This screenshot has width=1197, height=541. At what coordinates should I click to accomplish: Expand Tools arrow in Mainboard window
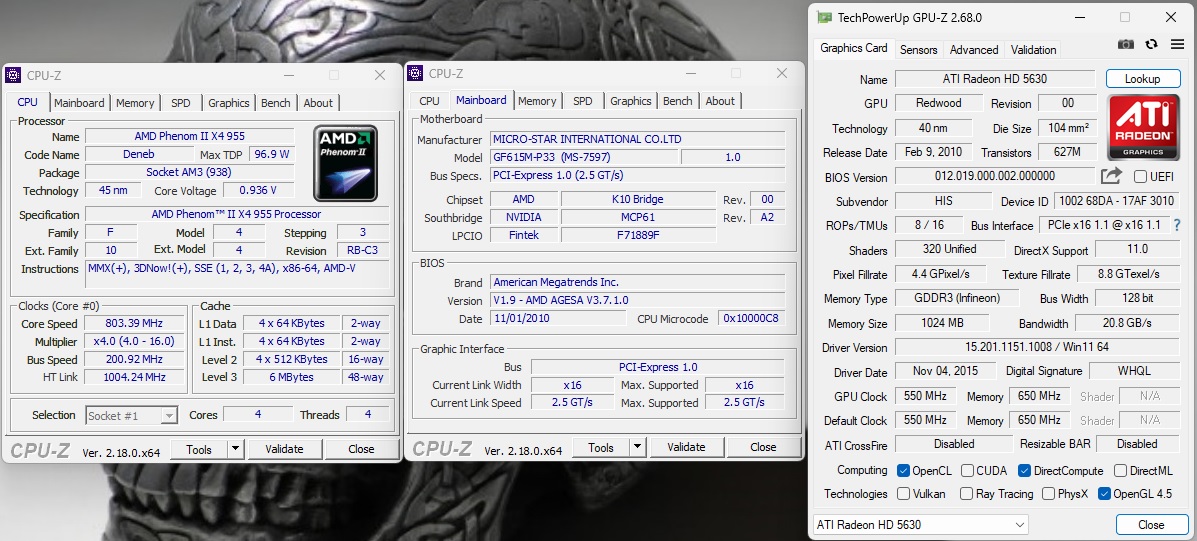(637, 448)
